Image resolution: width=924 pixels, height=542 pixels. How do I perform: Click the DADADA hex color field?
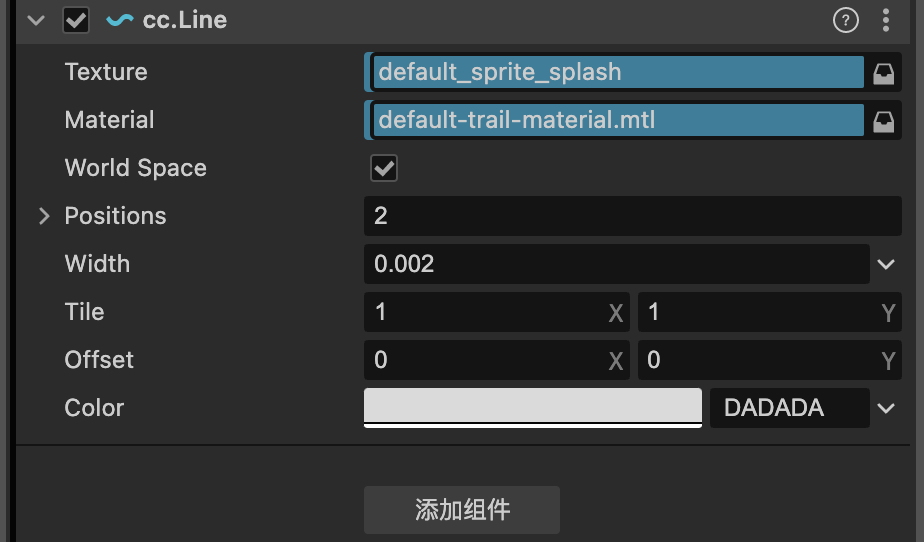coord(788,408)
